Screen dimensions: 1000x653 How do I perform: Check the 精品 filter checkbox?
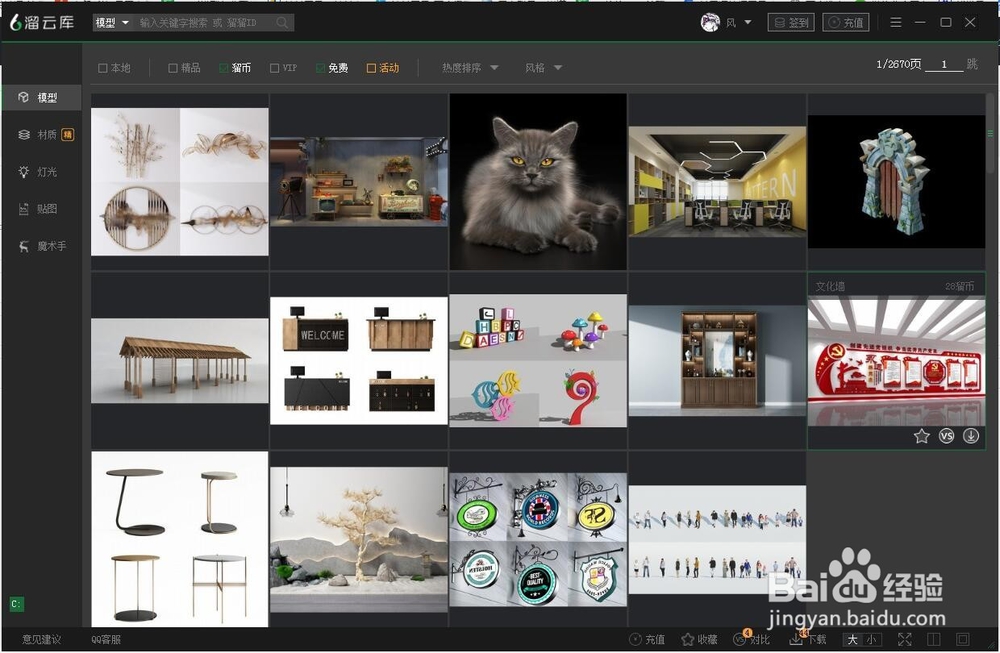pyautogui.click(x=173, y=68)
